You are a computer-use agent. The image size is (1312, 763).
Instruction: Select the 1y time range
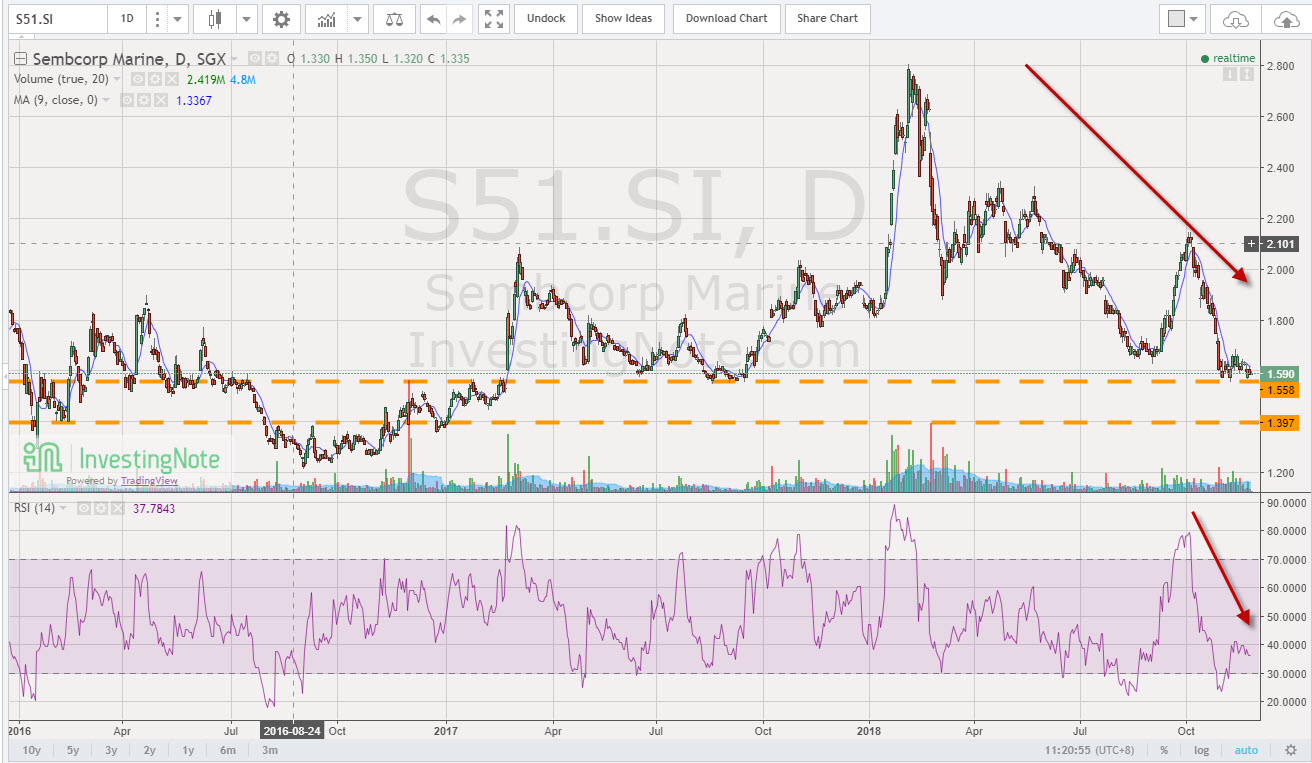point(187,750)
